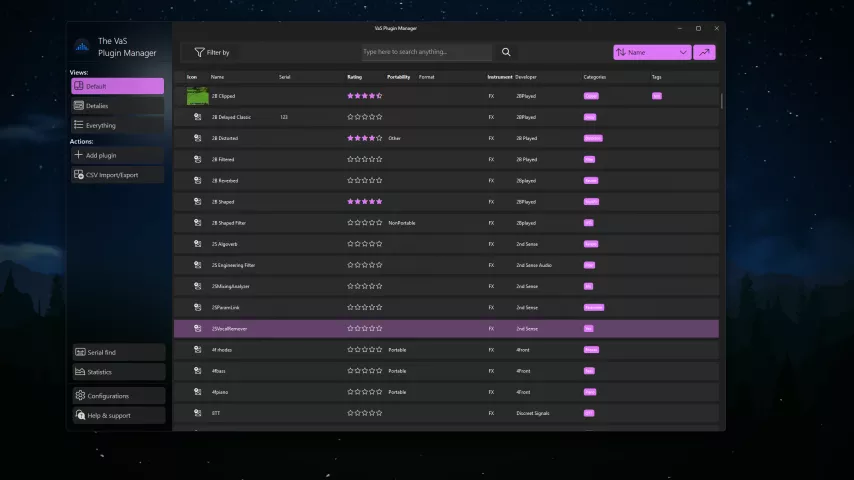Viewport: 854px width, 480px height.
Task: Click the plugin icon of 2SVocalRemover
Action: click(x=198, y=329)
